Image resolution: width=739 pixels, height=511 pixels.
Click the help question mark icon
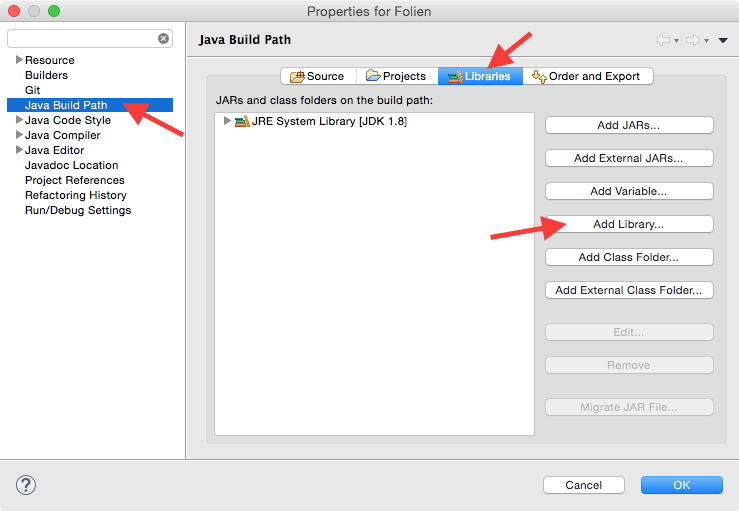pyautogui.click(x=26, y=485)
